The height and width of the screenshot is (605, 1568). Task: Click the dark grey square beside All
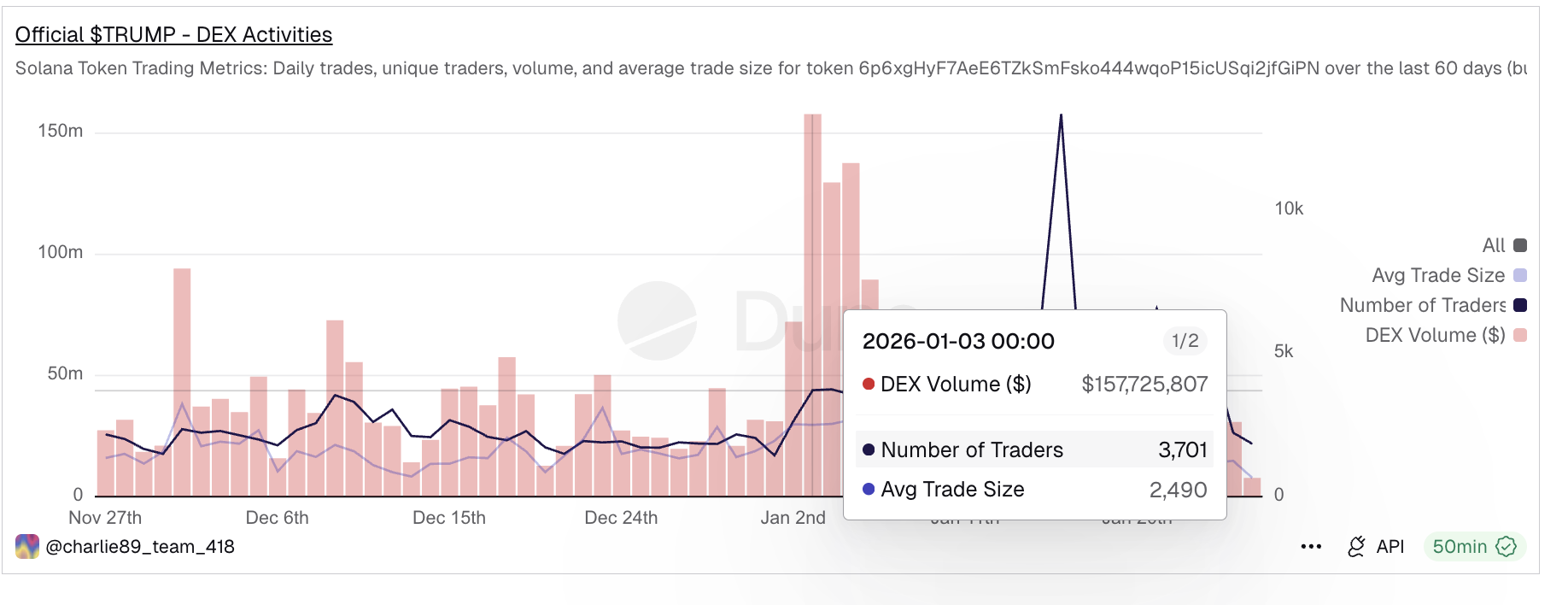1520,245
